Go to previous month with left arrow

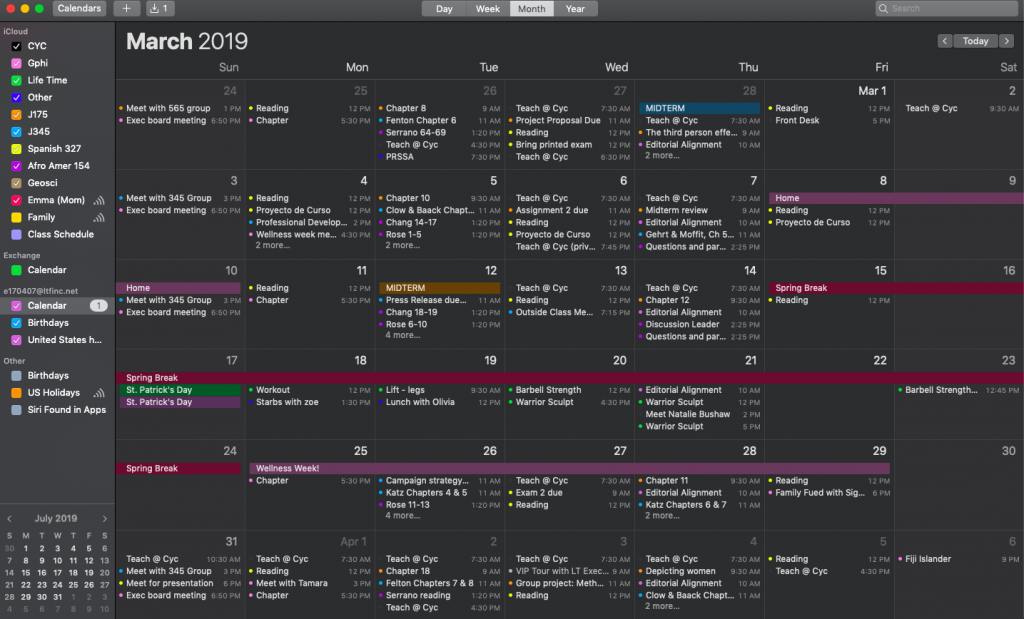click(x=945, y=41)
